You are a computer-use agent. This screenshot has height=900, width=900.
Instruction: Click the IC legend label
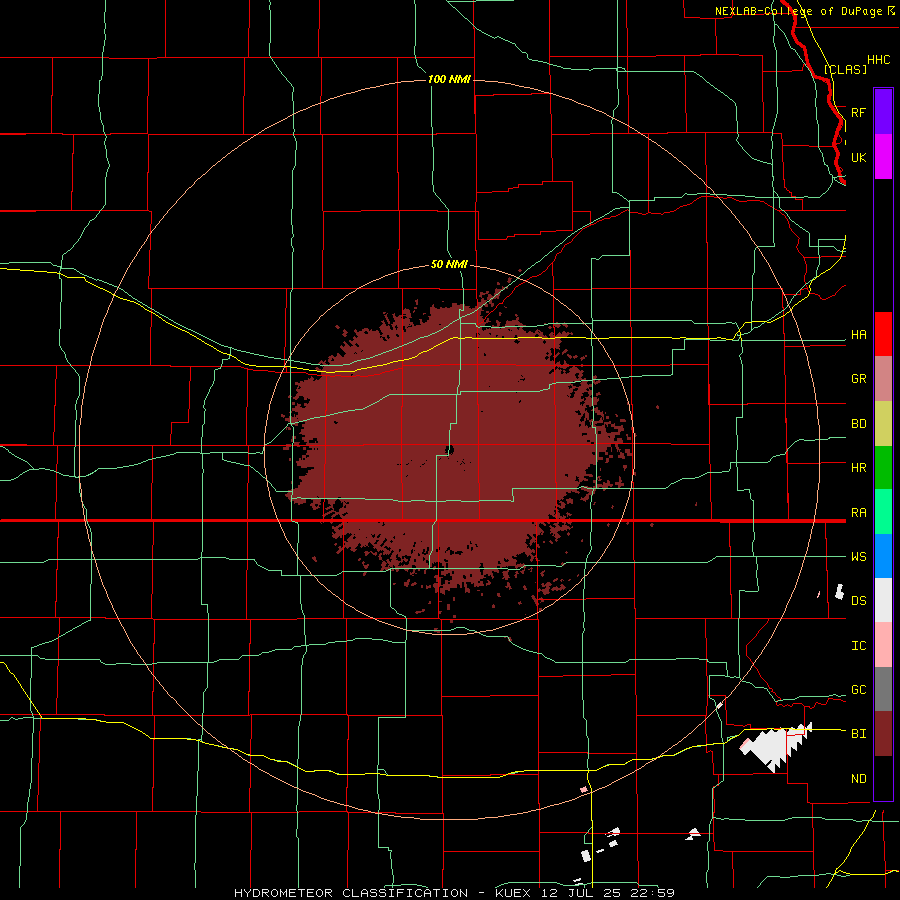tap(858, 645)
